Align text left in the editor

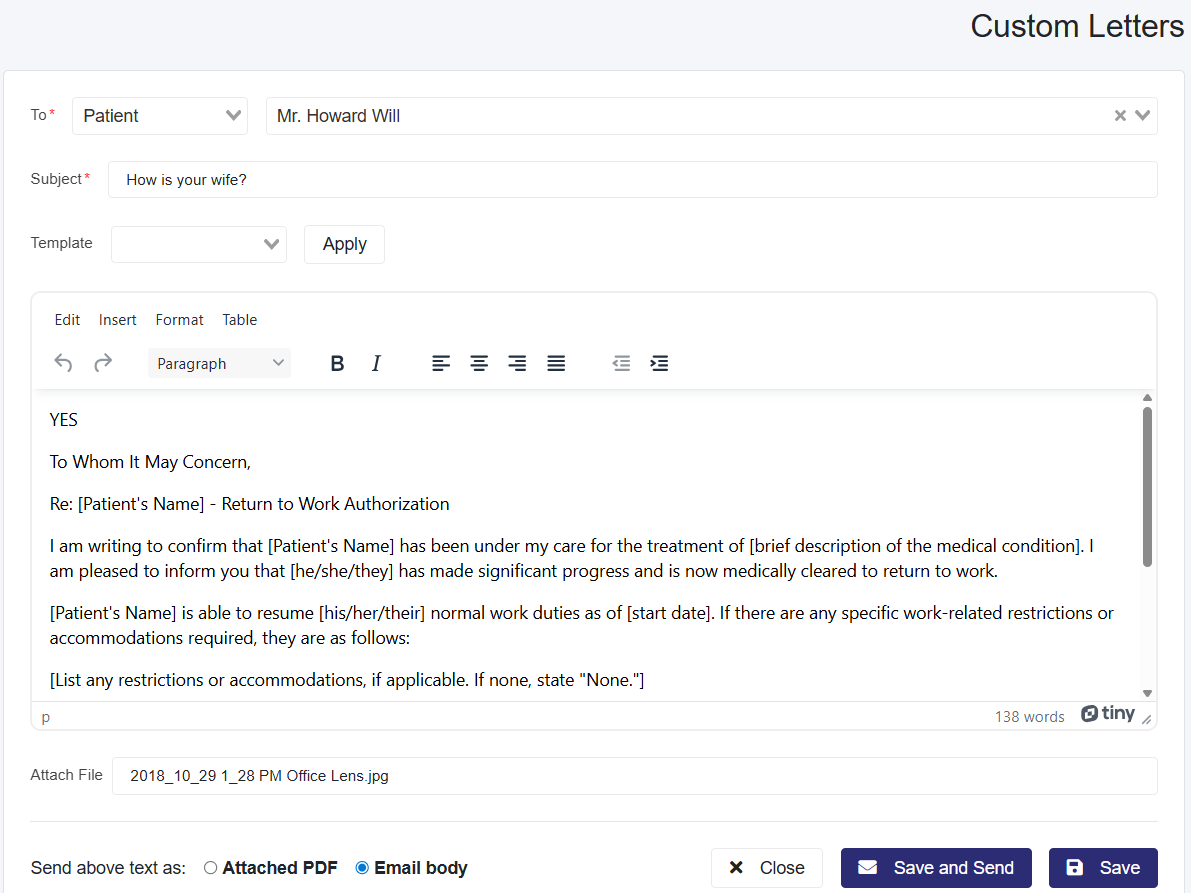pyautogui.click(x=441, y=363)
